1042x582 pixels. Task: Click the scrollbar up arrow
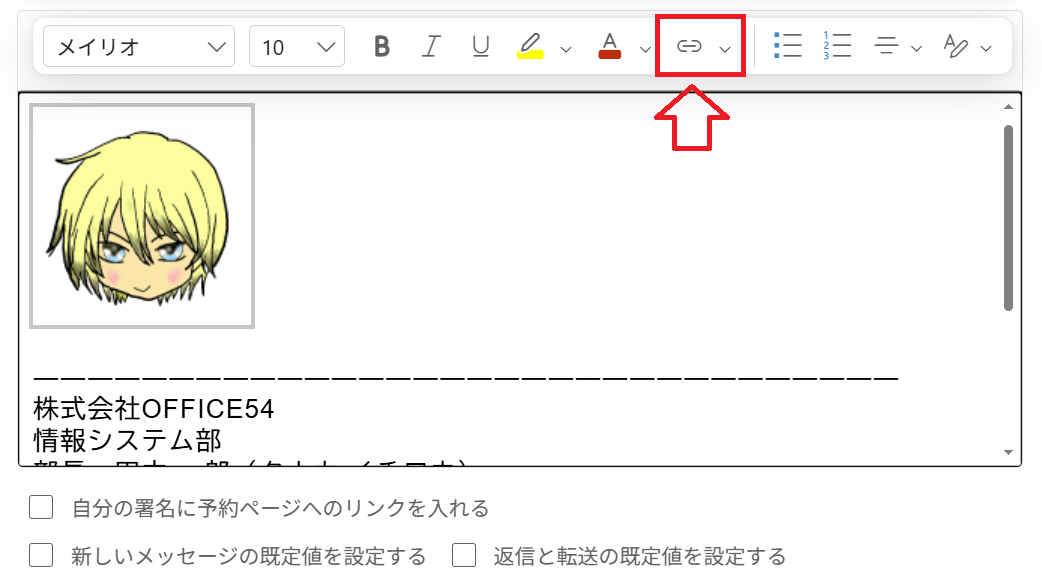(1008, 106)
